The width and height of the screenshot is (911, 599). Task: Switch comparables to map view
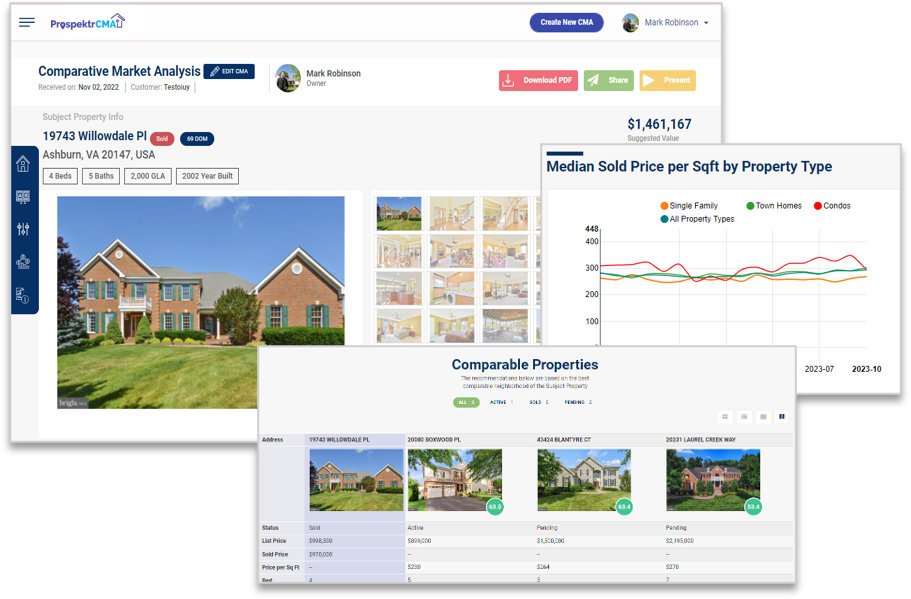tap(763, 417)
